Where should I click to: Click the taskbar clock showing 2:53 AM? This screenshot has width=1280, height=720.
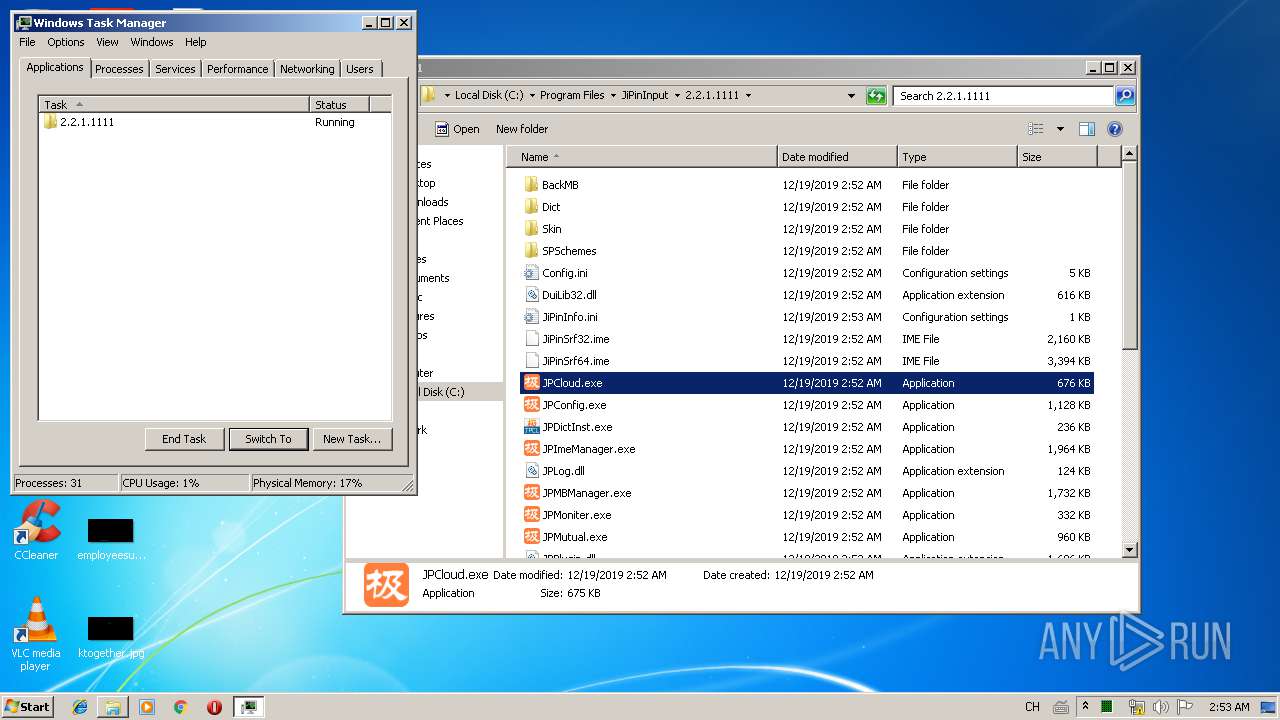point(1229,707)
